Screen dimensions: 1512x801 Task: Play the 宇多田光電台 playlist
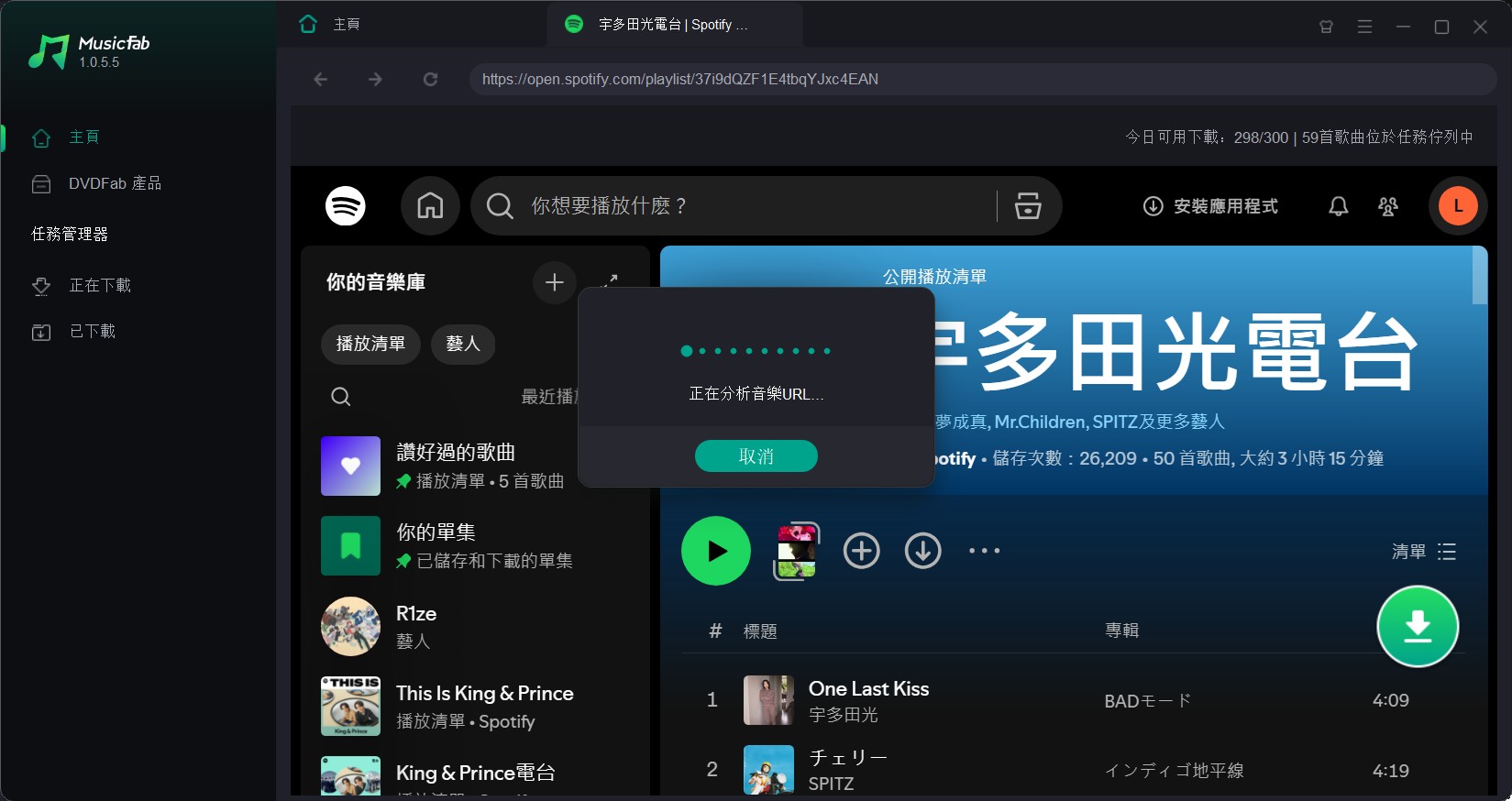click(x=716, y=551)
